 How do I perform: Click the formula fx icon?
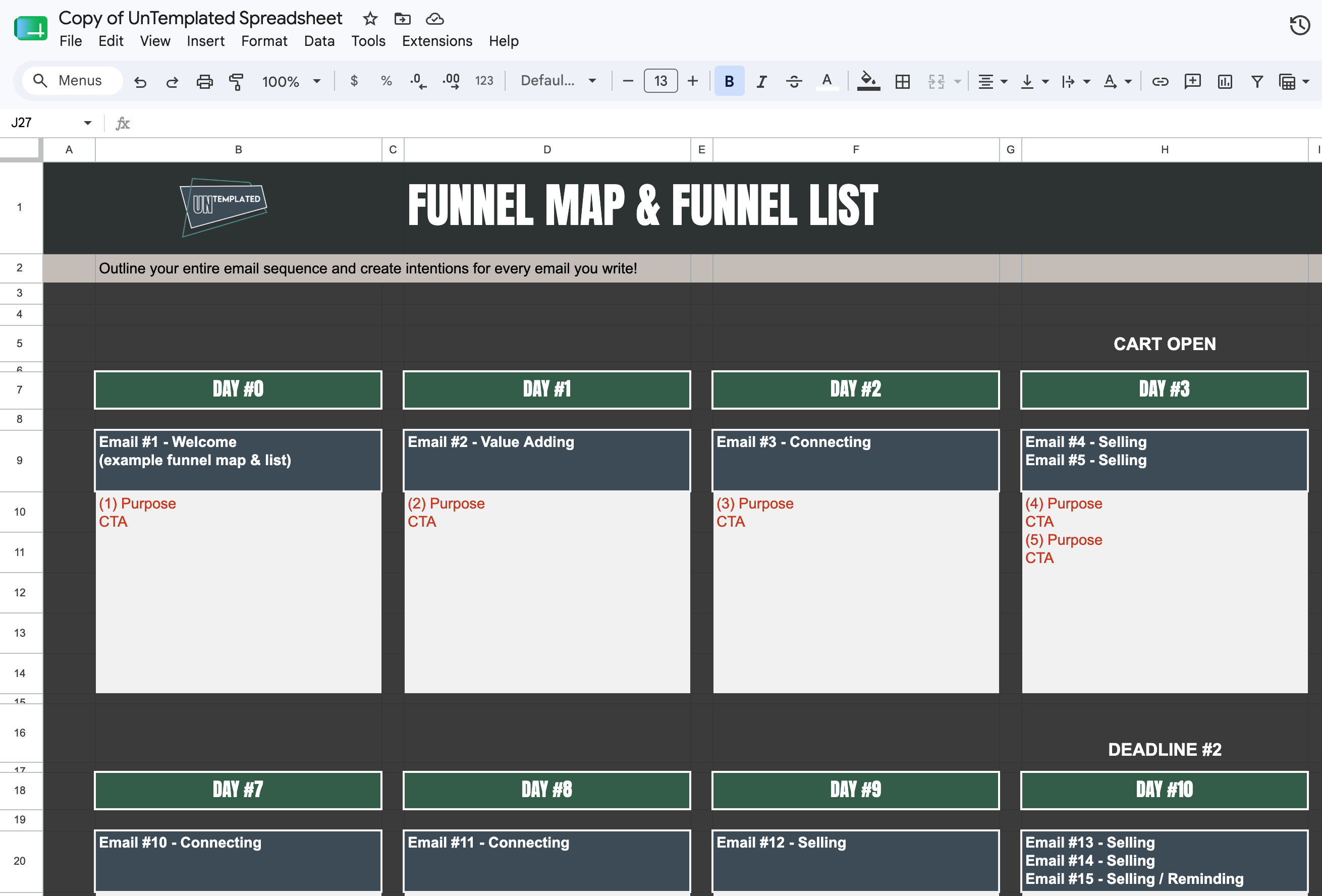[x=122, y=123]
